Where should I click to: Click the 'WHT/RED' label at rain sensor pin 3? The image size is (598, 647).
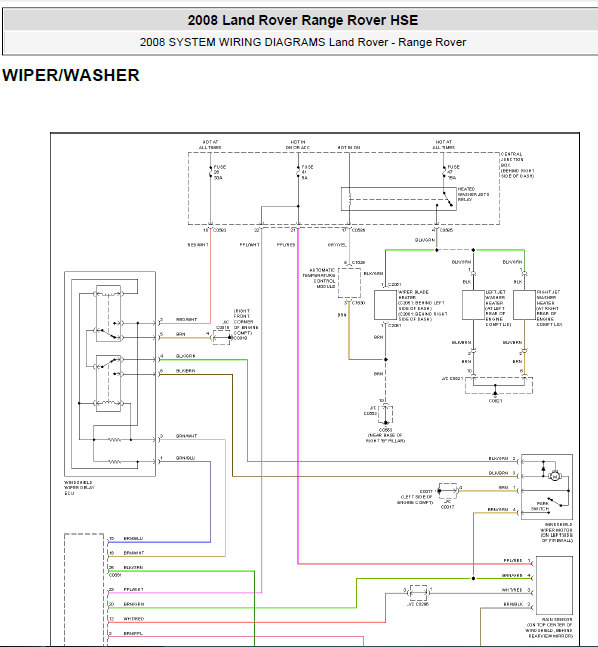512,590
